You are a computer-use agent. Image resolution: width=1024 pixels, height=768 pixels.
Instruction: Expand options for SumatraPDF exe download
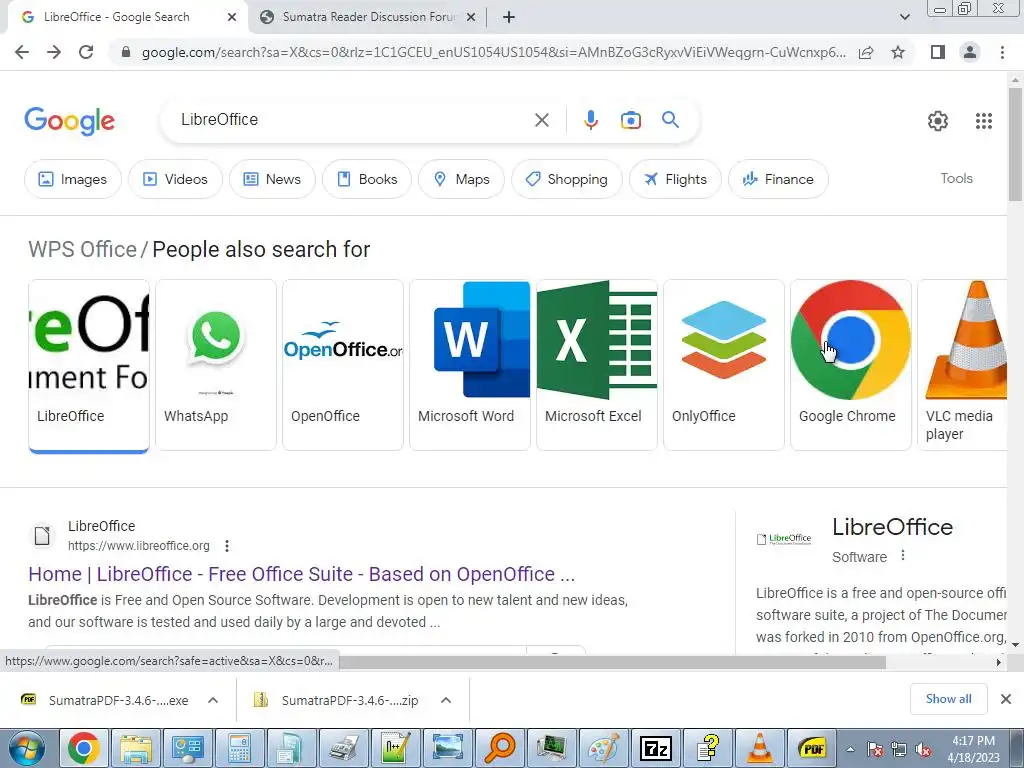213,700
